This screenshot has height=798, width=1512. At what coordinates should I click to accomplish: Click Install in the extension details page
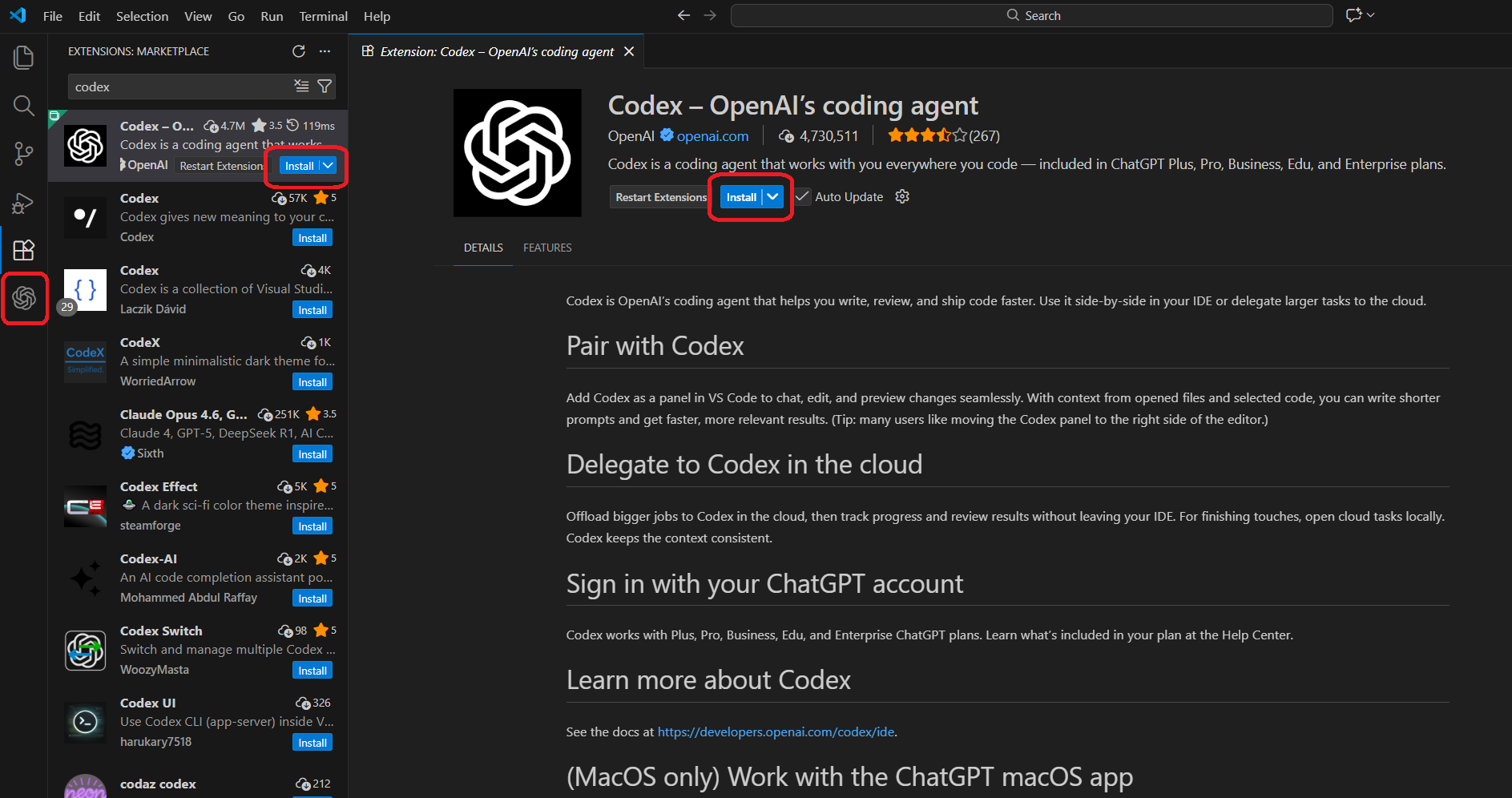(x=741, y=196)
